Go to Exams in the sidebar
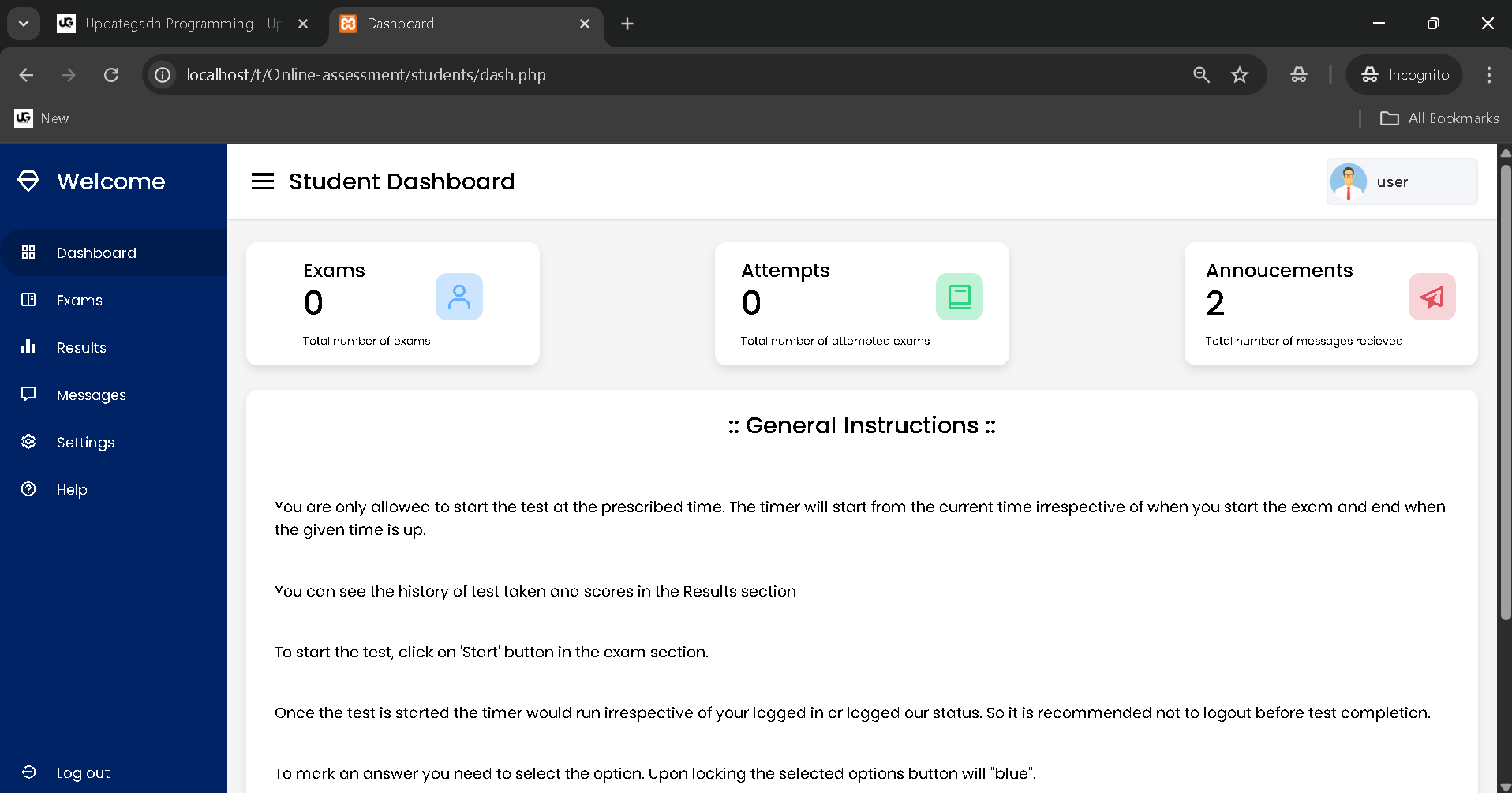Viewport: 1512px width, 793px height. coord(79,301)
